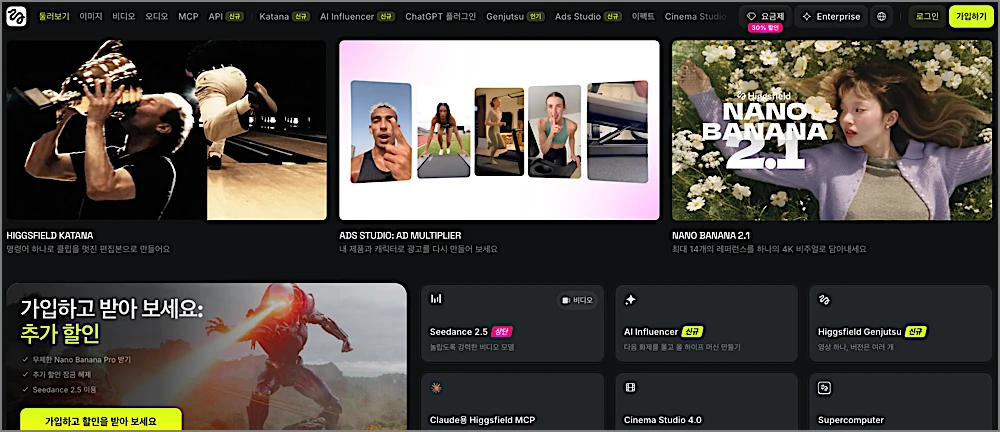Open the Seedance 2.5 card
This screenshot has width=1000, height=432.
tap(513, 324)
